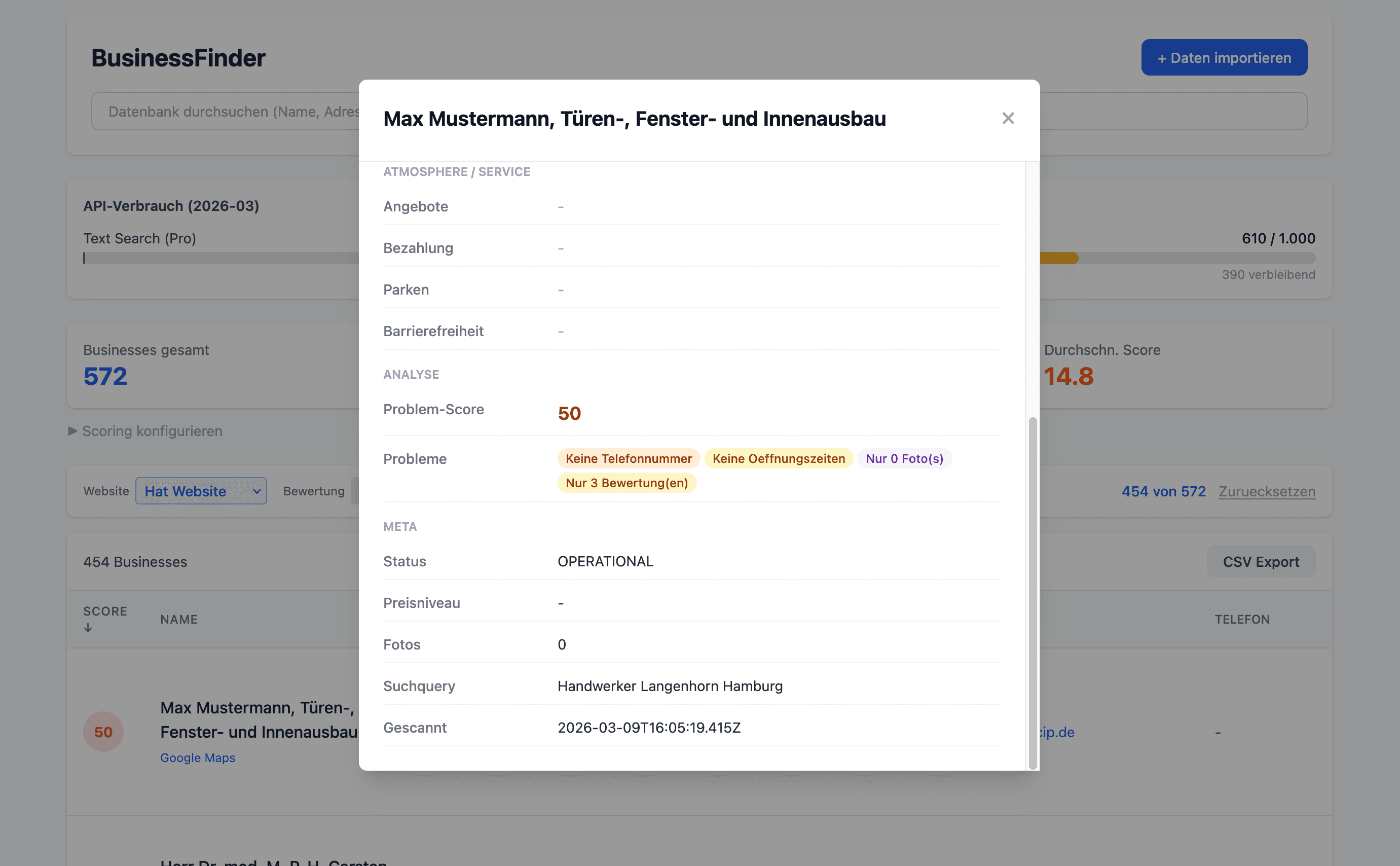Open the 'Hat Website' filter dropdown
Screen dimensions: 1400x866
click(x=201, y=491)
